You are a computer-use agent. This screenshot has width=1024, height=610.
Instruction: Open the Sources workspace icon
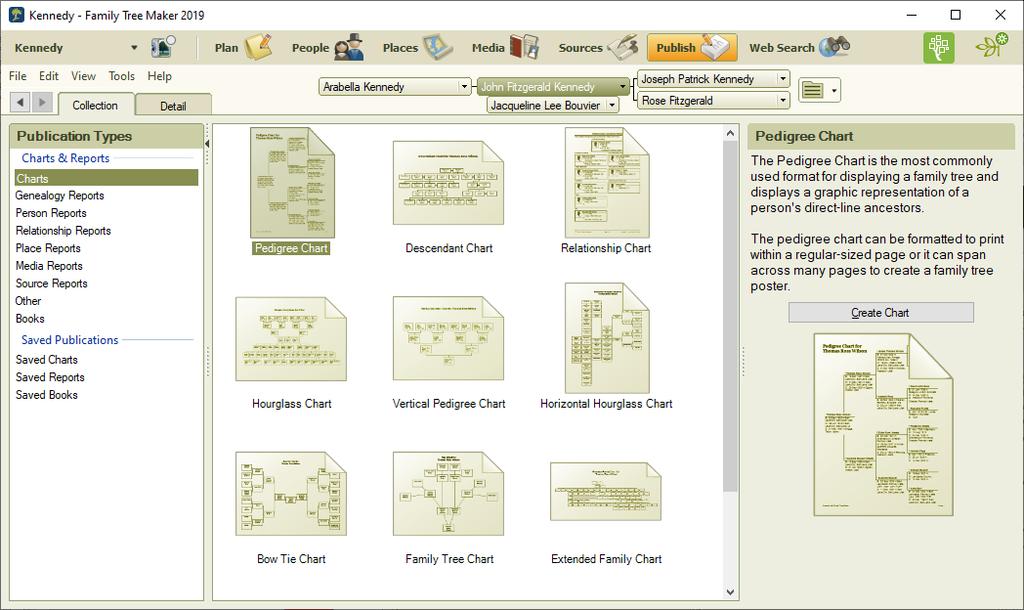point(622,47)
